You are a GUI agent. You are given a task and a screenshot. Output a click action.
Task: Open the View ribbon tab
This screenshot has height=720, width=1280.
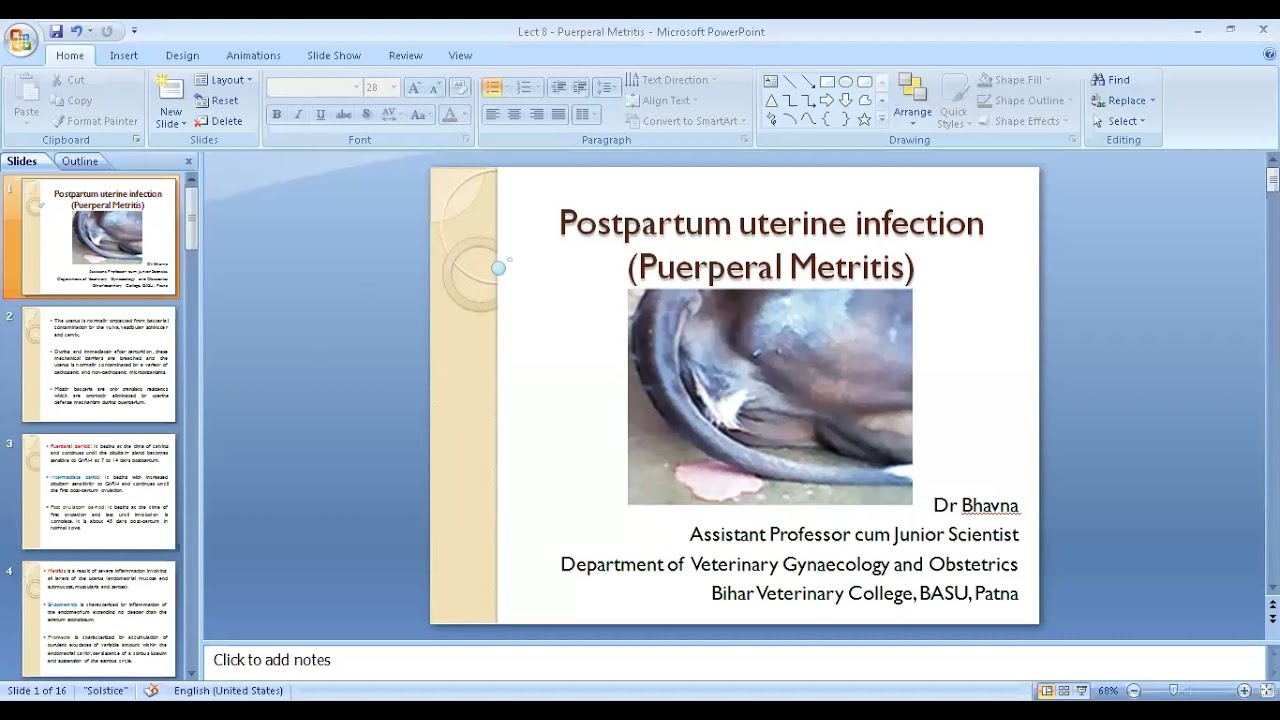point(460,56)
